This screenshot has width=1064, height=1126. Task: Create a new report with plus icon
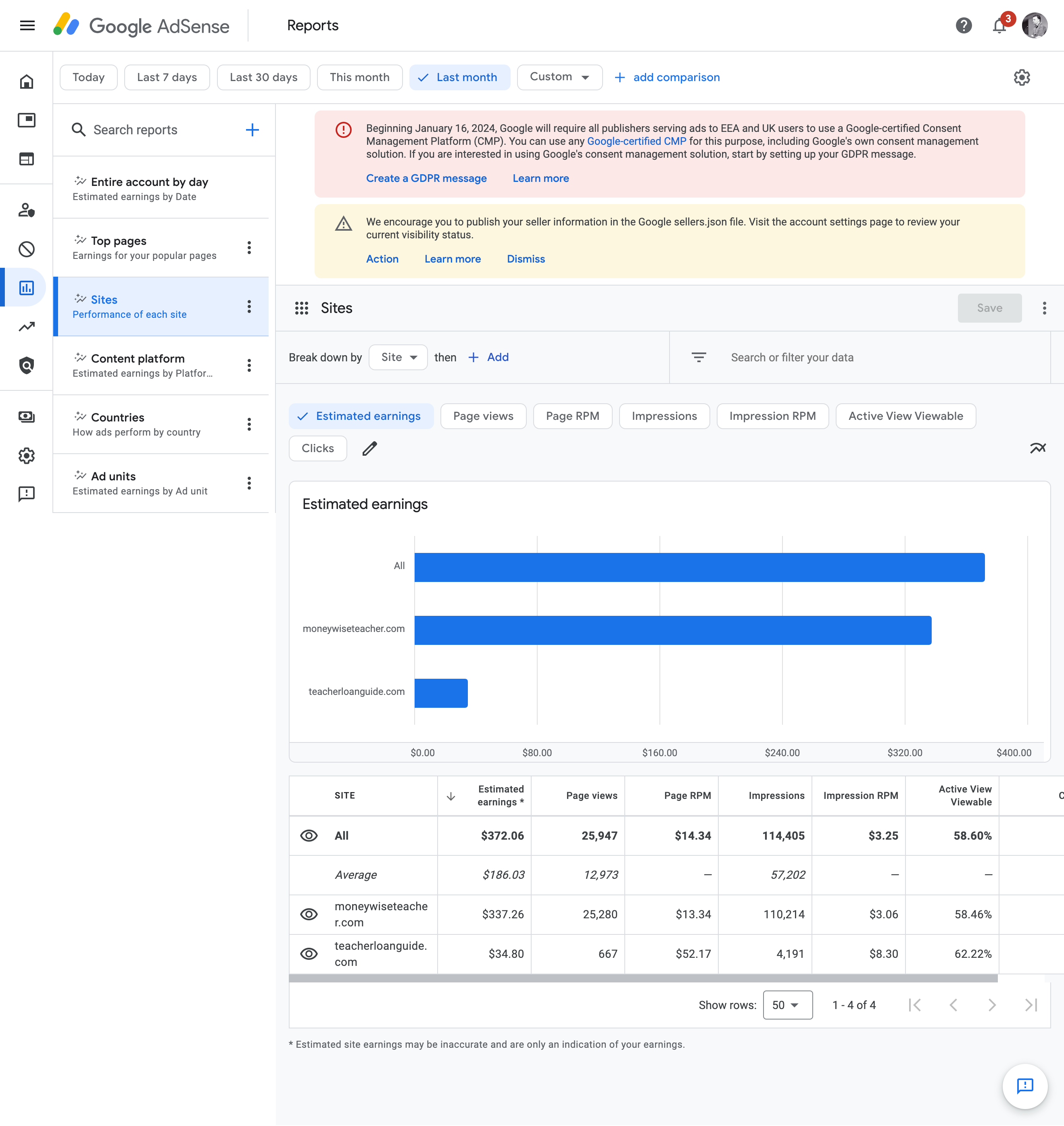click(x=252, y=130)
